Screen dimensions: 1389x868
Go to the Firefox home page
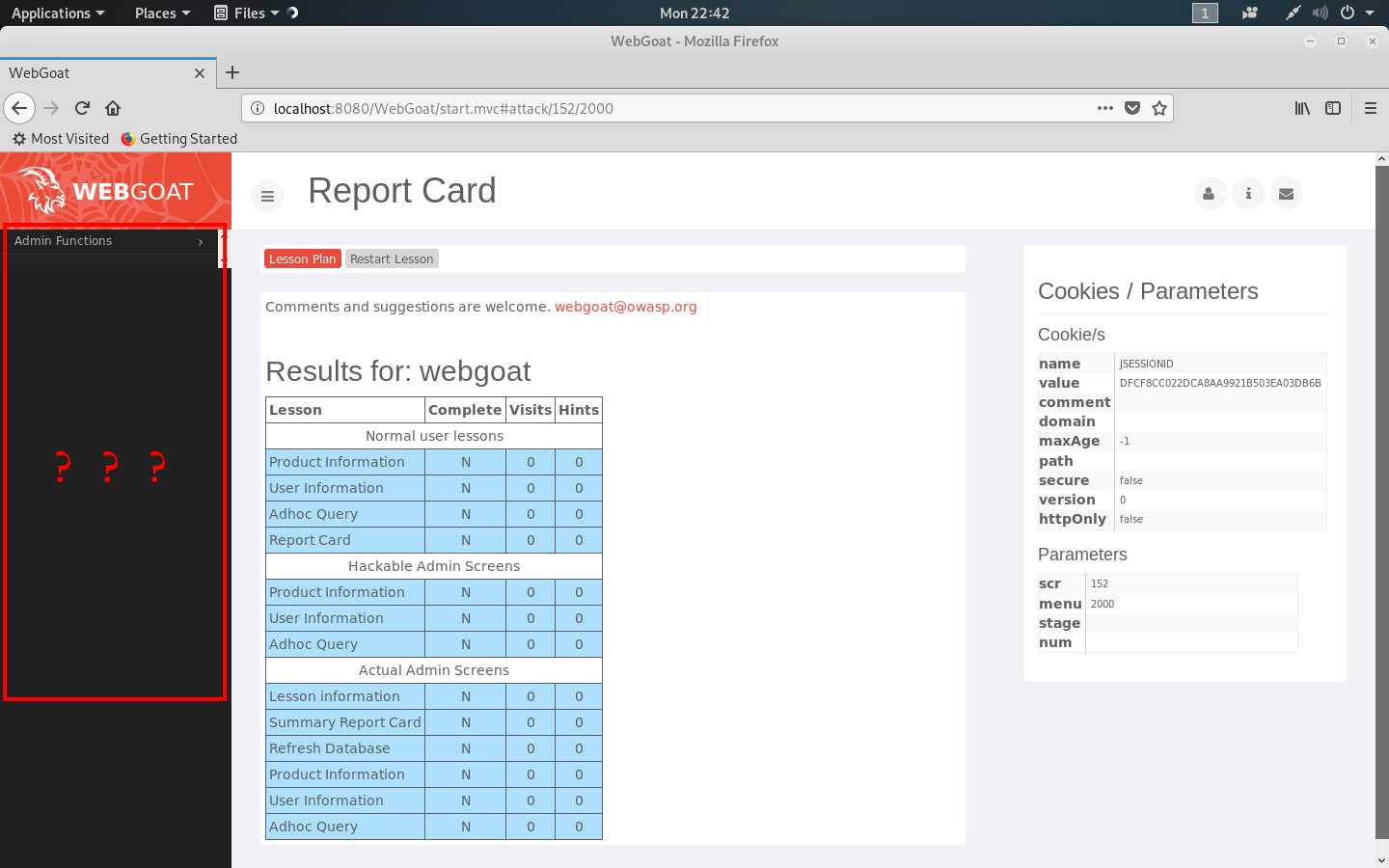click(113, 108)
